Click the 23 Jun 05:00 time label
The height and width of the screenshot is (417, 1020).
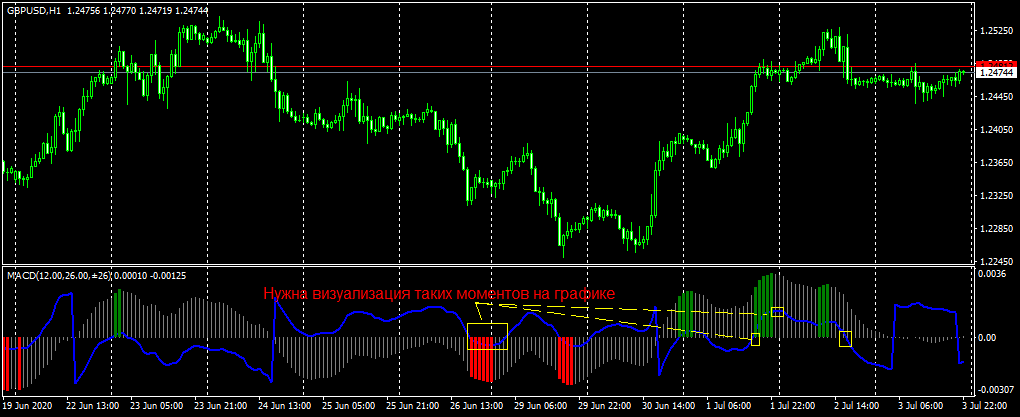click(157, 405)
